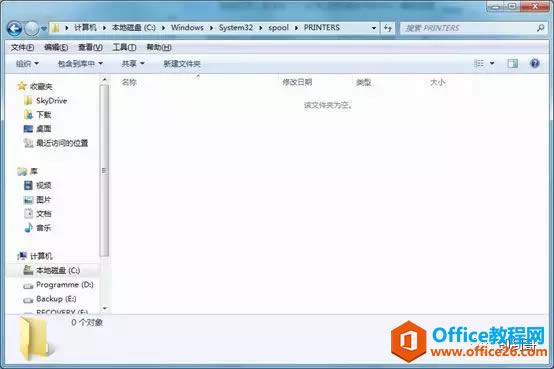Select 收藏夹 in the navigation pane
Viewport: 554px width, 369px height.
point(41,86)
